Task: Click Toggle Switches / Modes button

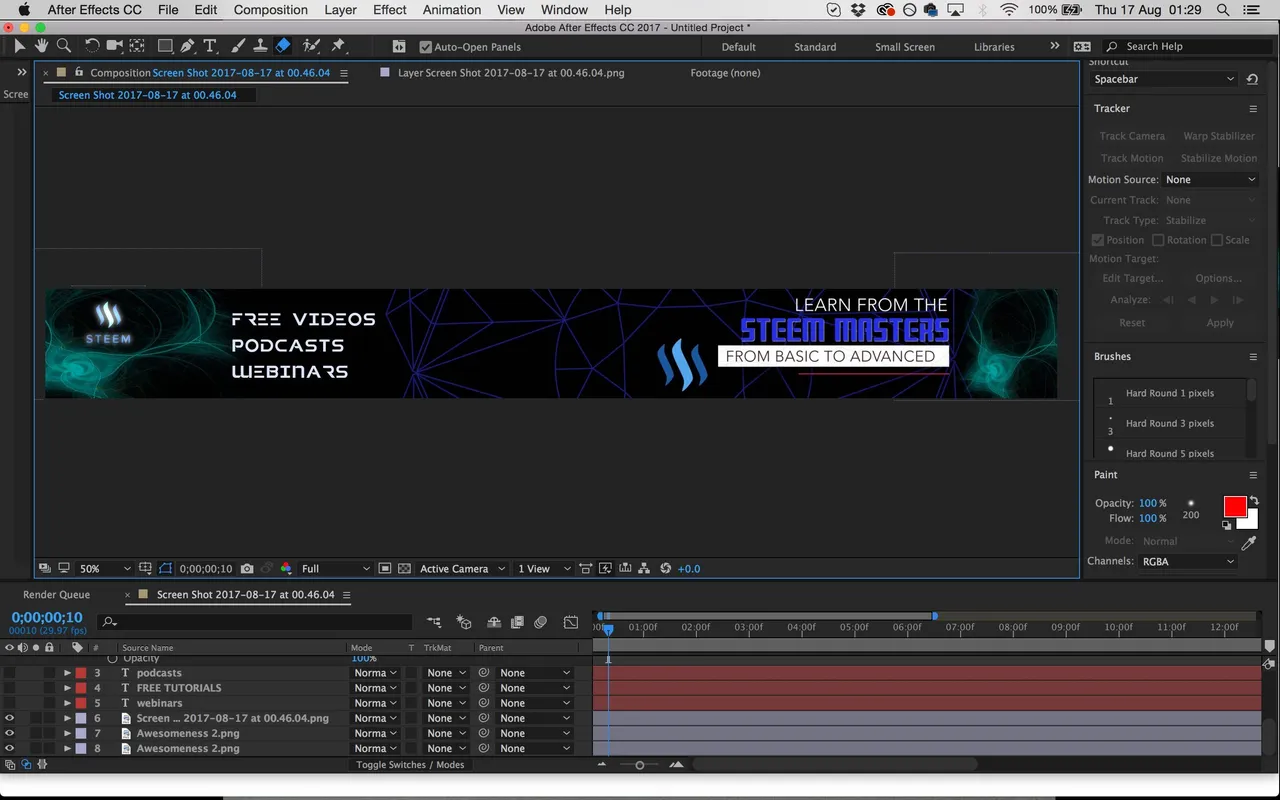Action: pos(410,765)
